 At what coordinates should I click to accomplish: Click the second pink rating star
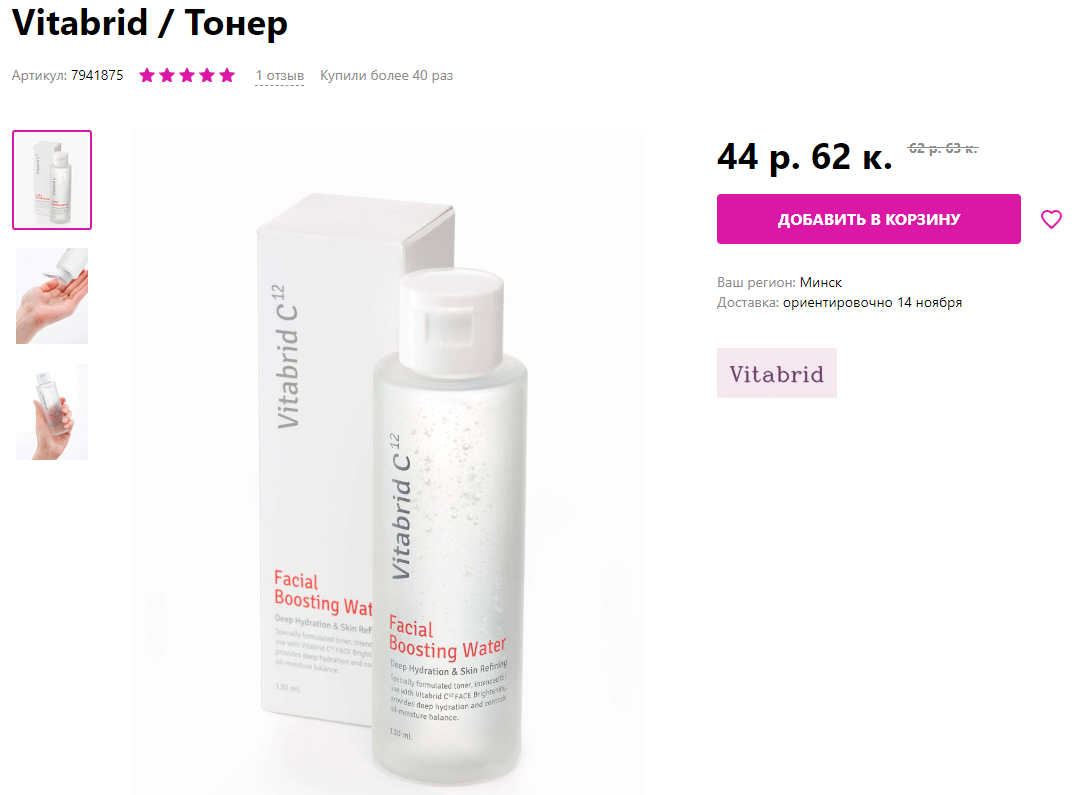(167, 76)
